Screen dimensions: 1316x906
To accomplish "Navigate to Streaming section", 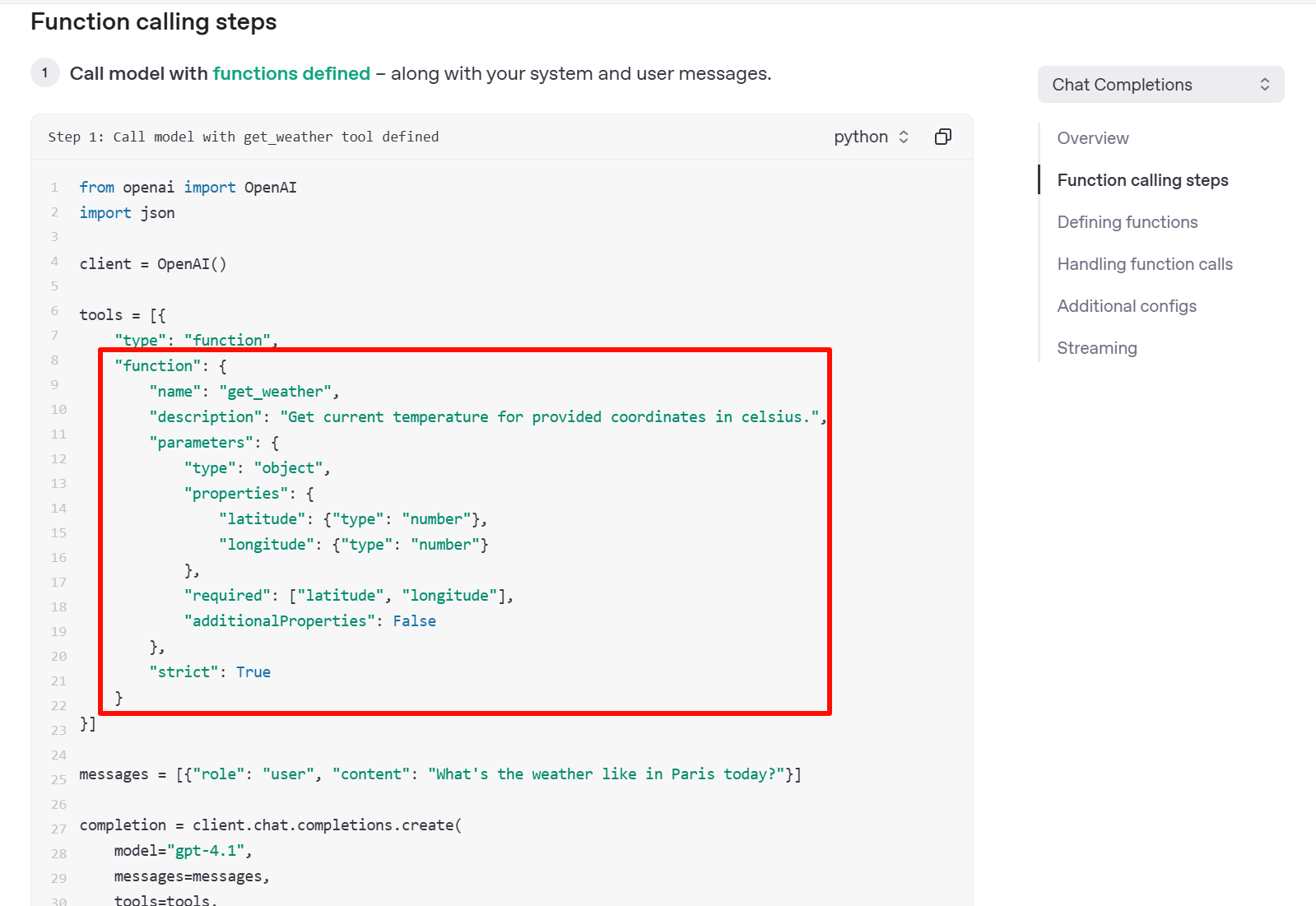I will click(1097, 348).
